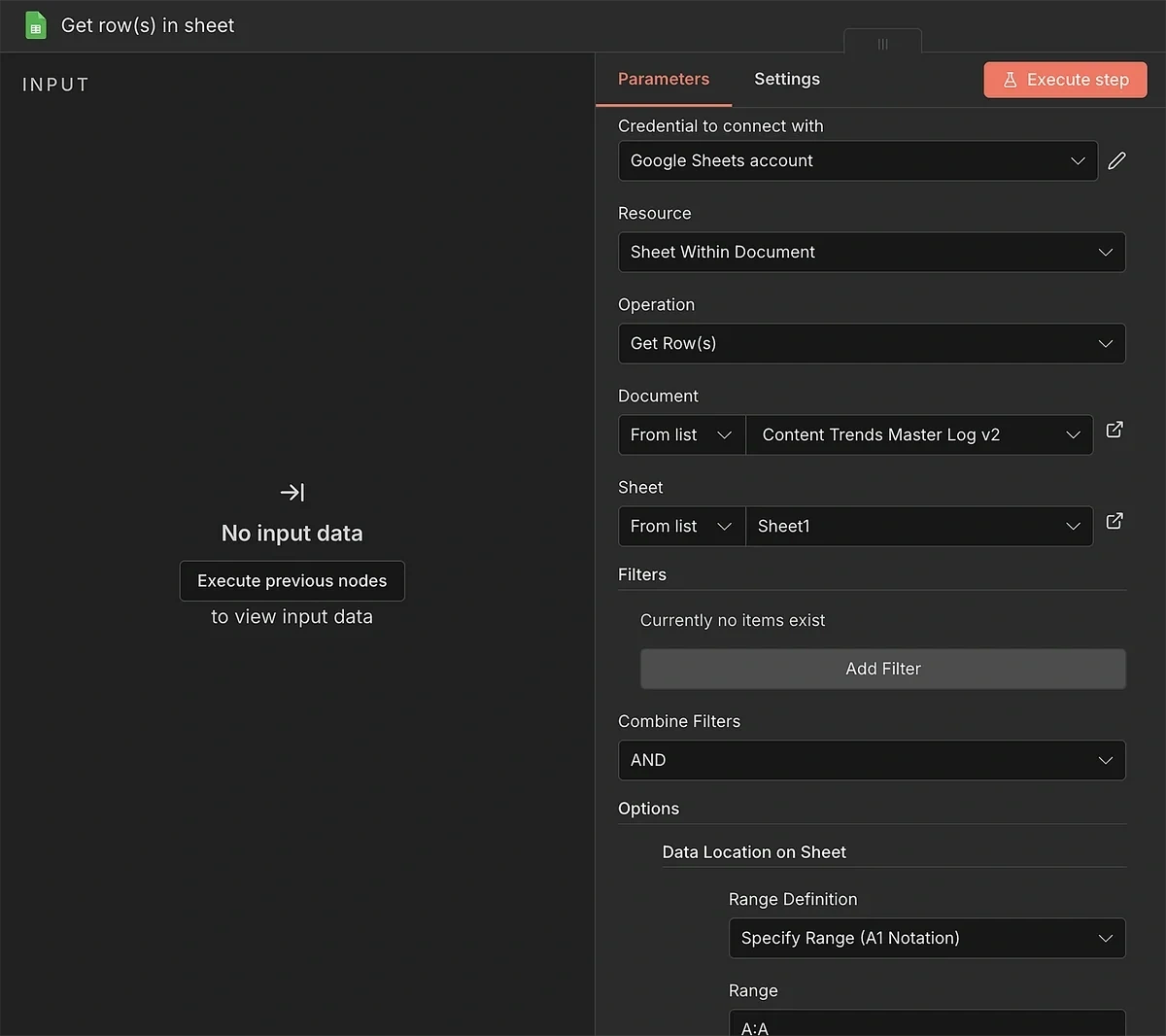Image resolution: width=1166 pixels, height=1036 pixels.
Task: Click the input arrow icon above No input data
Action: point(292,493)
